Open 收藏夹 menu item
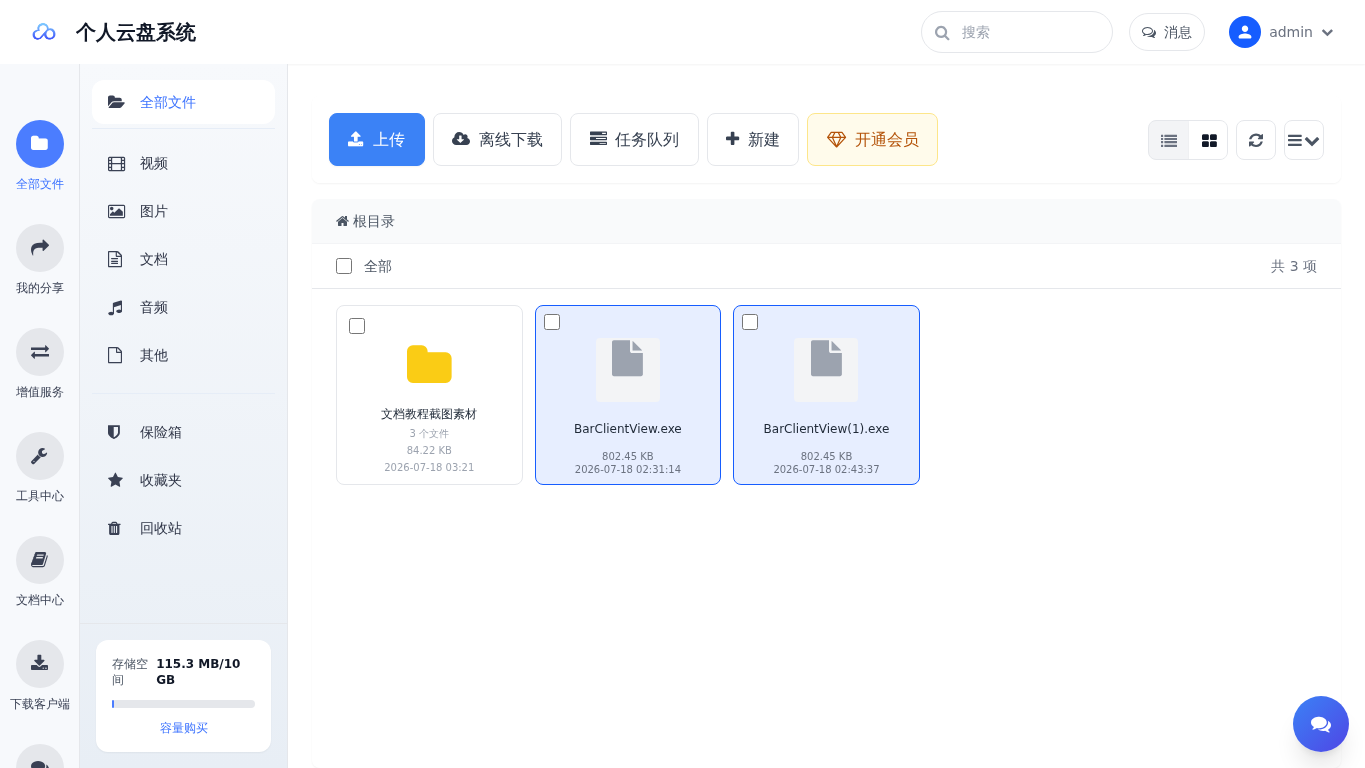Screen dimensions: 1365x768 [x=183, y=480]
